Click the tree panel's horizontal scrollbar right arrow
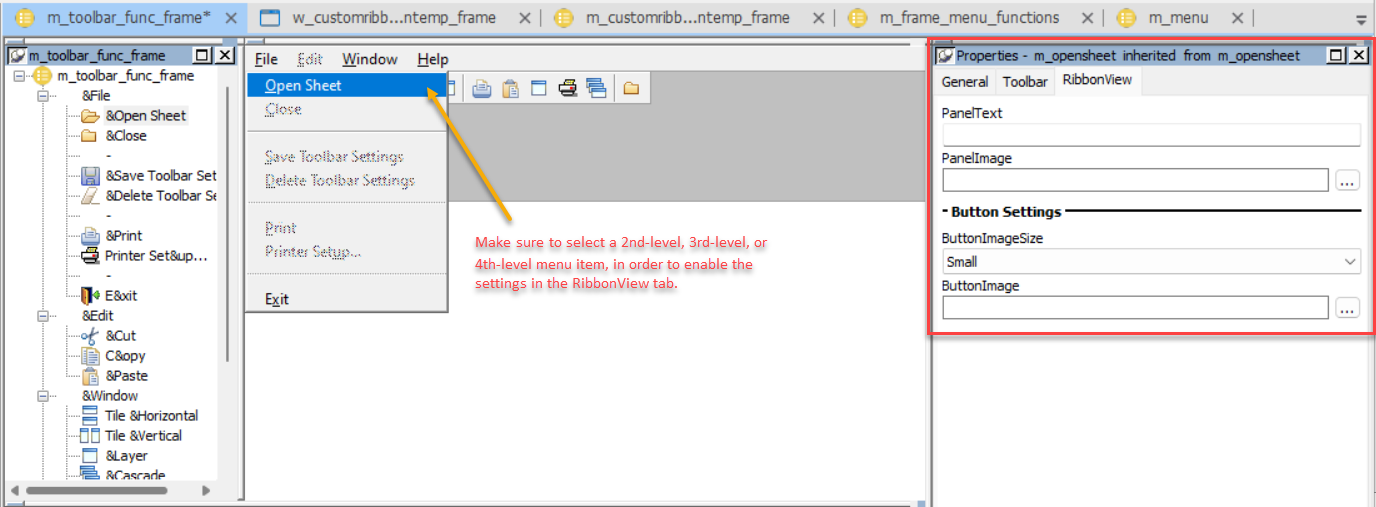This screenshot has height=507, width=1376. (x=206, y=490)
